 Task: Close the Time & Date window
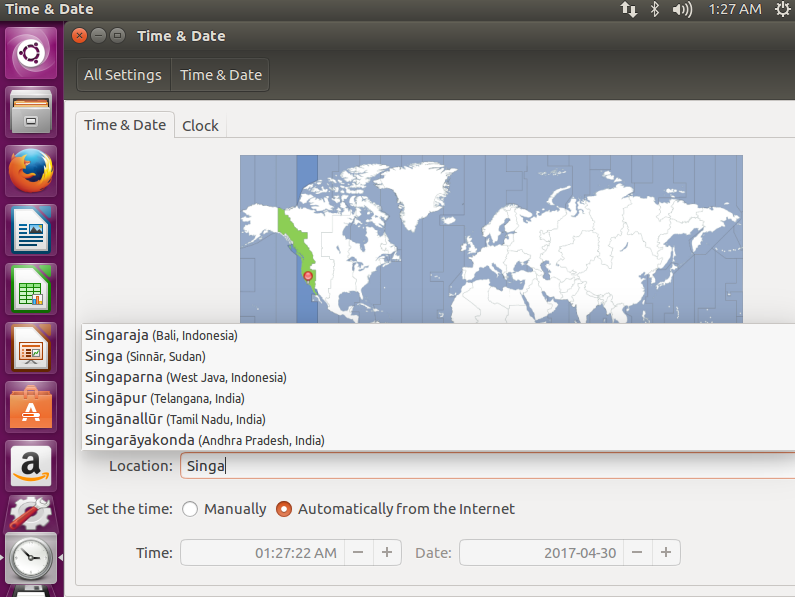[x=79, y=36]
